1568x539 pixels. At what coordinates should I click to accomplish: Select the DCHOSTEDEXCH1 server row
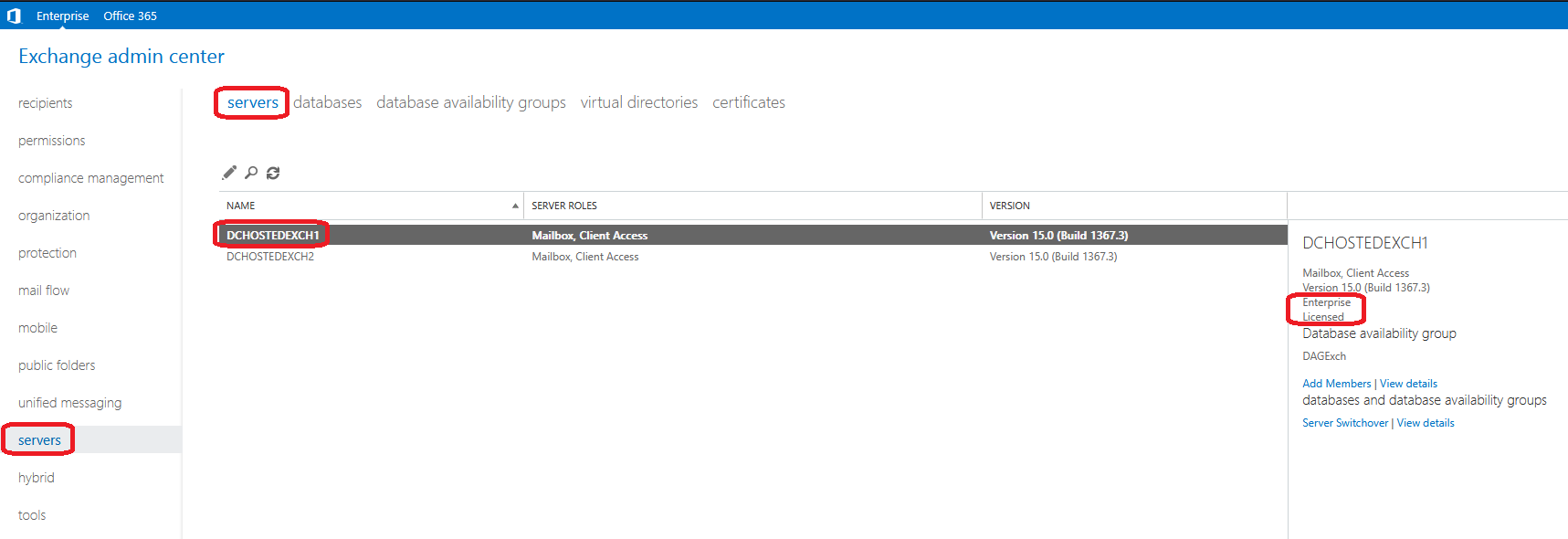[x=273, y=236]
